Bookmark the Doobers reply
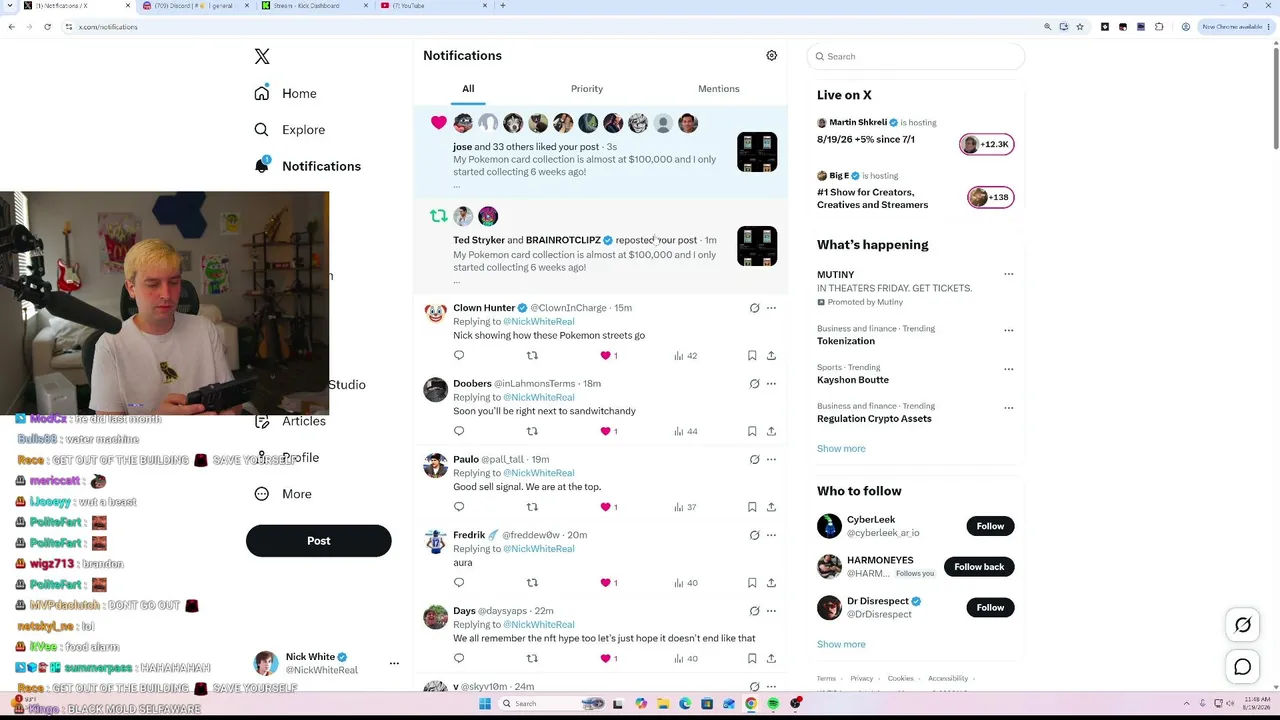This screenshot has width=1280, height=720. pyautogui.click(x=752, y=431)
